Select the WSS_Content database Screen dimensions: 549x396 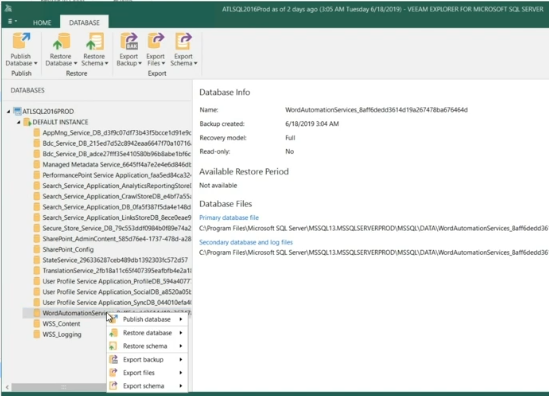pos(61,324)
